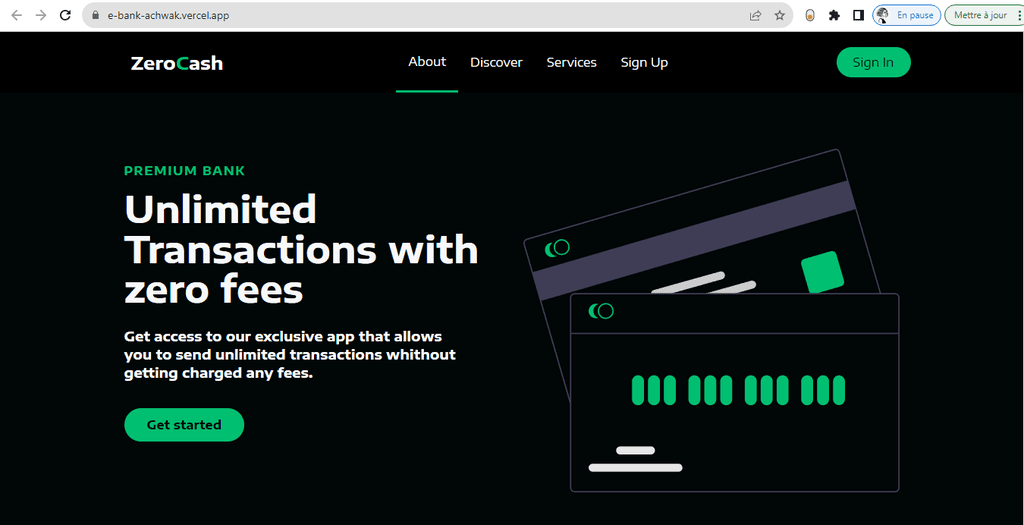1024x525 pixels.
Task: Click the ZeroCash logo
Action: click(x=176, y=63)
